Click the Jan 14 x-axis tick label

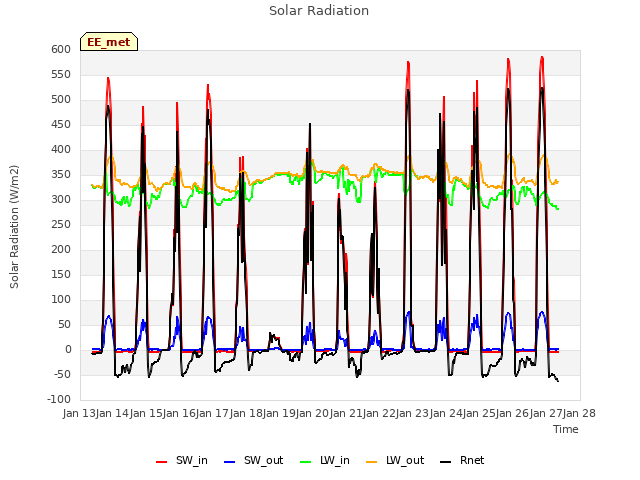[x=113, y=413]
